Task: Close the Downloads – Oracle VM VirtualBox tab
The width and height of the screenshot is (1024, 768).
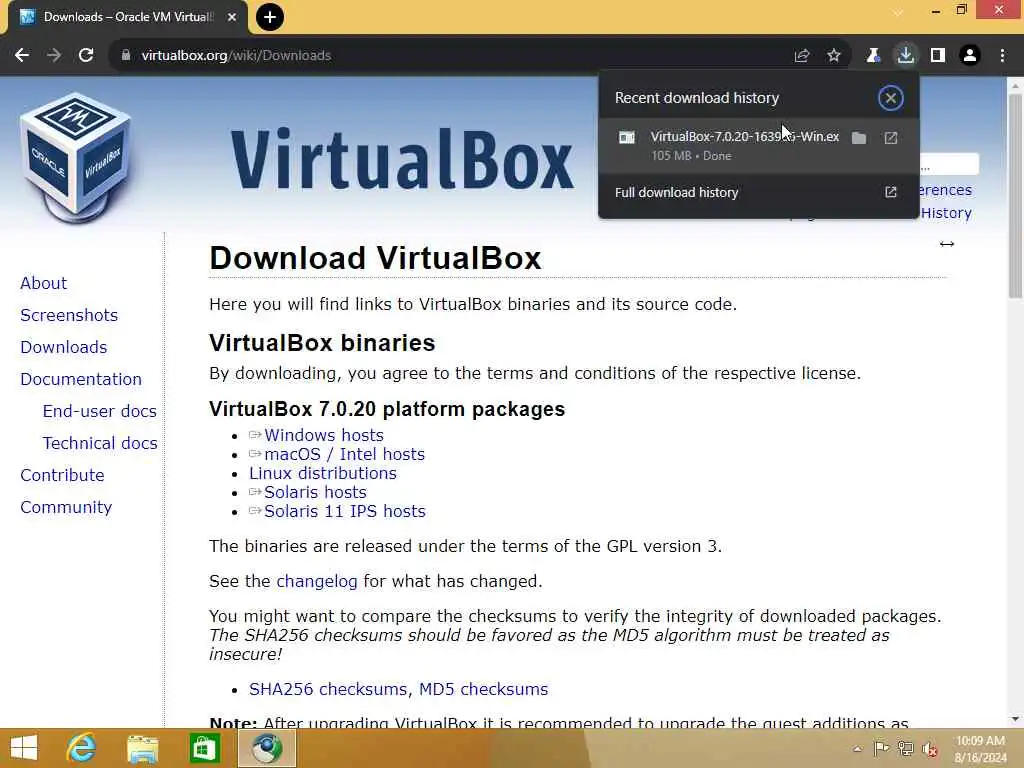Action: point(232,17)
